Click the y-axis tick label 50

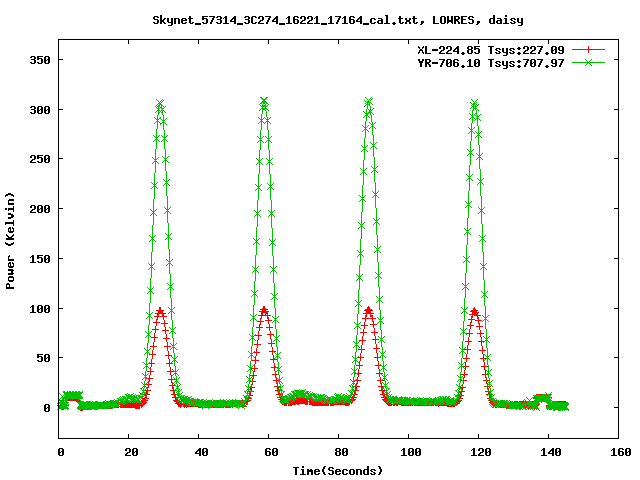[x=44, y=358]
